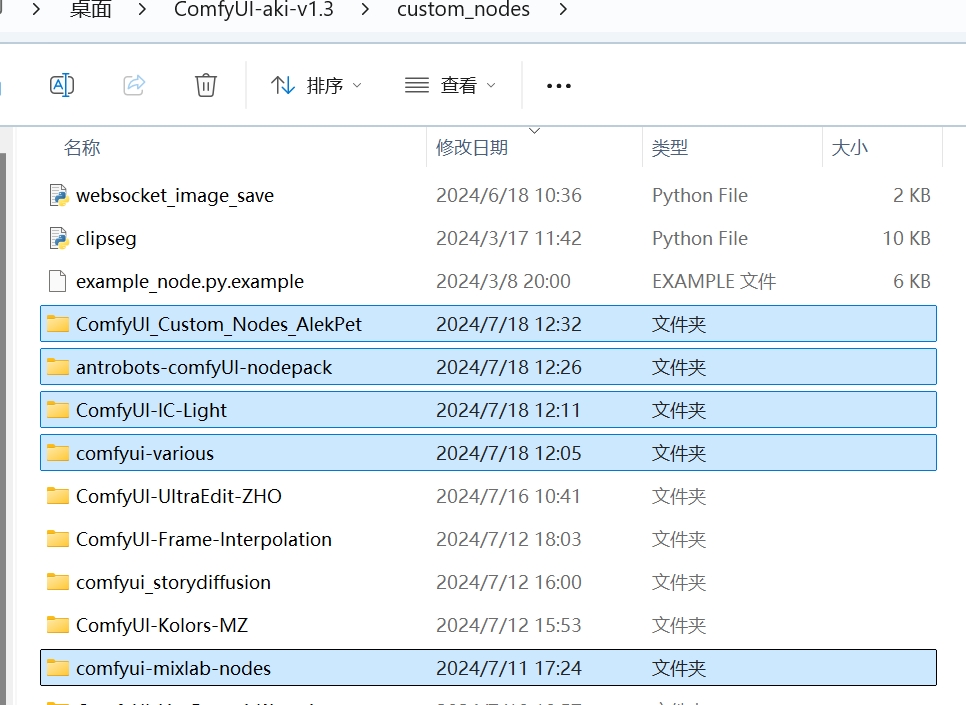Select the ComfyUI-IC-Light folder name
This screenshot has width=966, height=705.
(152, 410)
